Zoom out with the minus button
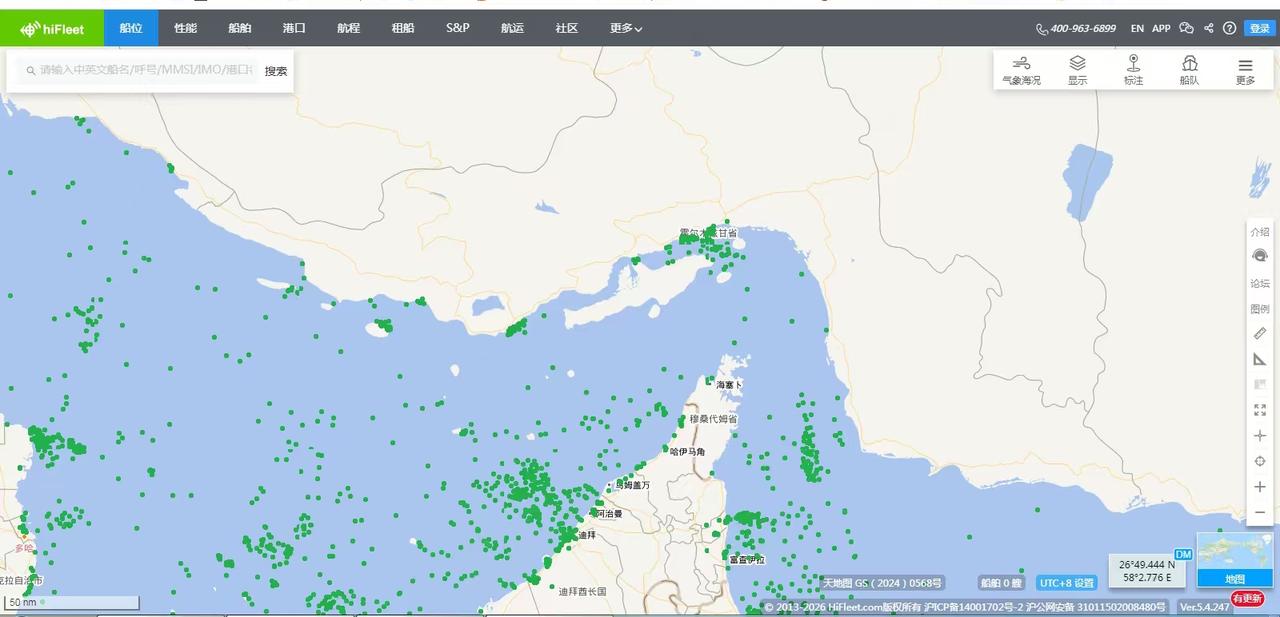The width and height of the screenshot is (1280, 617). pos(1260,512)
